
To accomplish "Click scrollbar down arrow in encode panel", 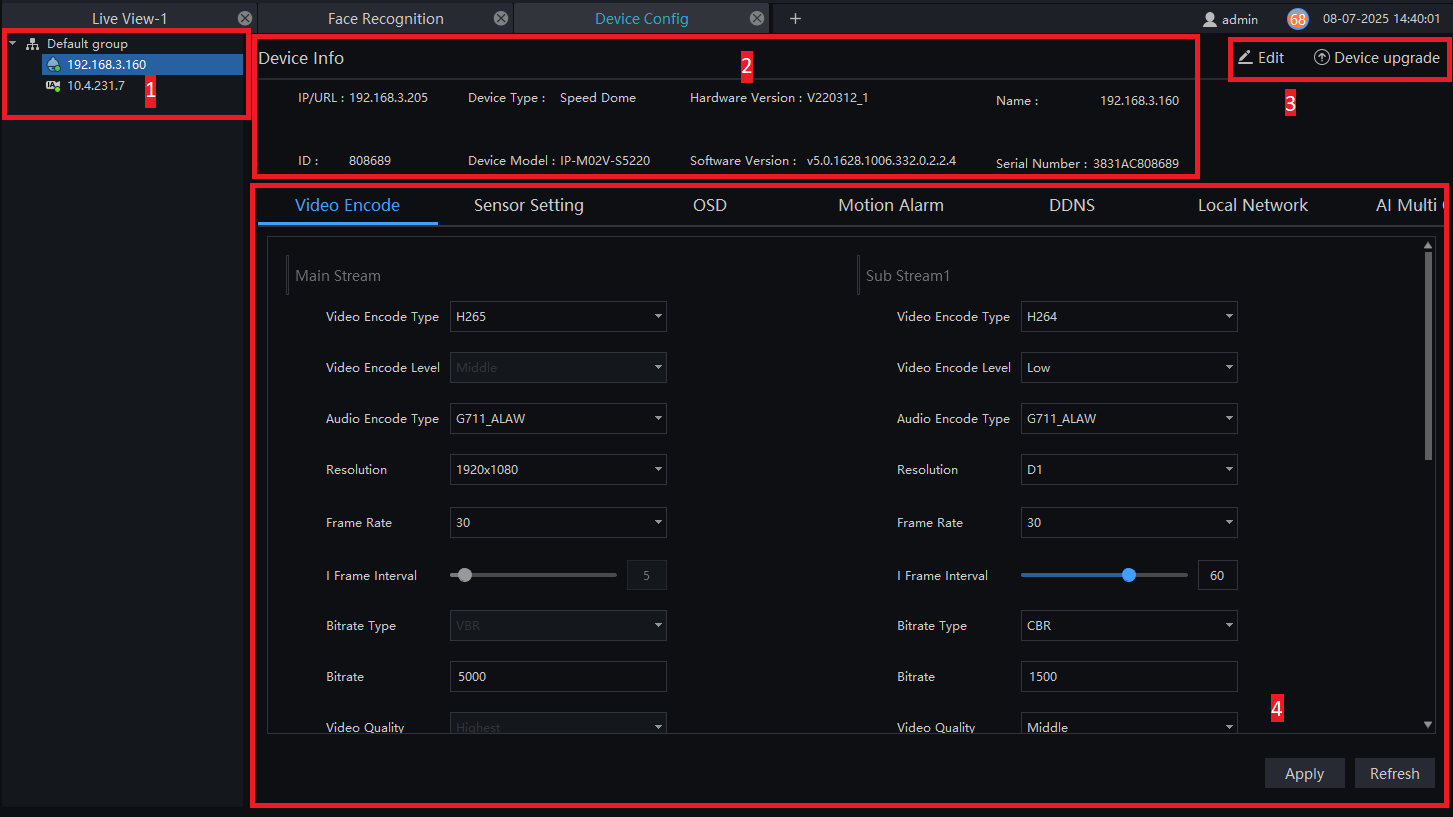I will (x=1428, y=725).
